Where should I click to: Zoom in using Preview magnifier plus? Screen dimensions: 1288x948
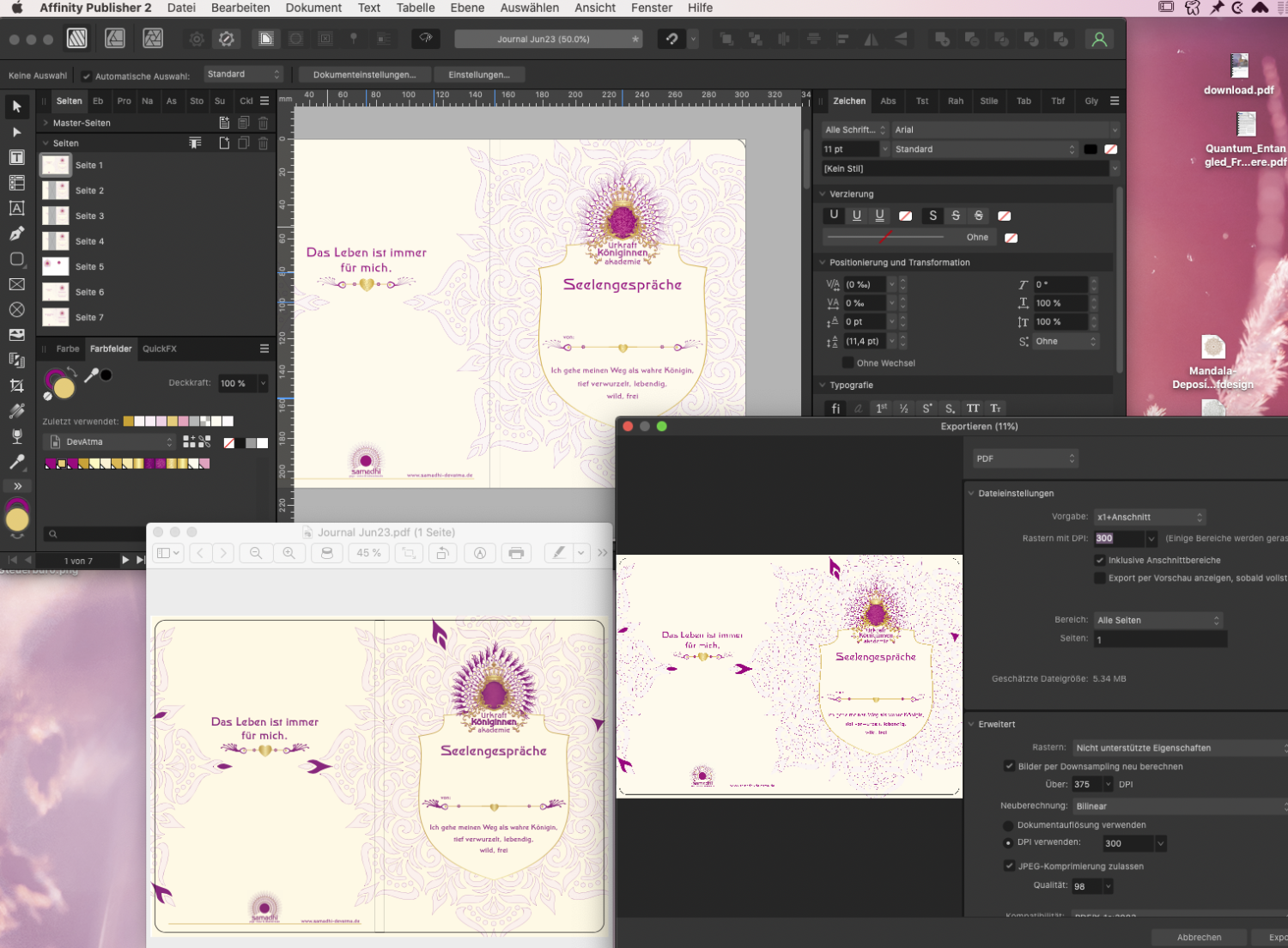point(289,553)
